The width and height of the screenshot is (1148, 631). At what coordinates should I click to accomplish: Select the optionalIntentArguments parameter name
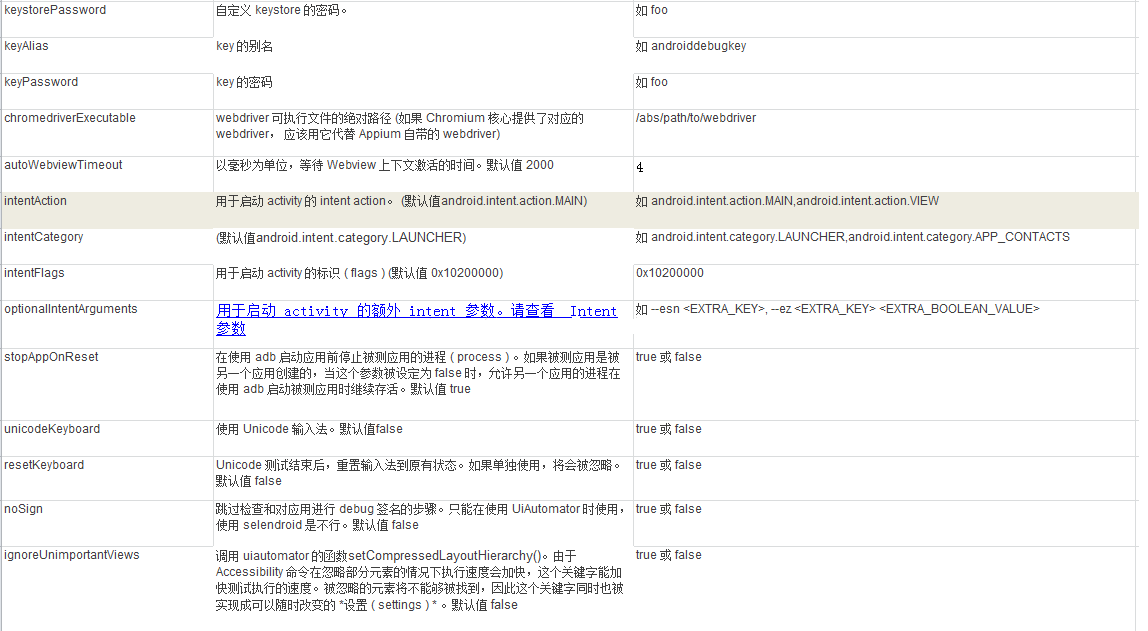click(71, 309)
